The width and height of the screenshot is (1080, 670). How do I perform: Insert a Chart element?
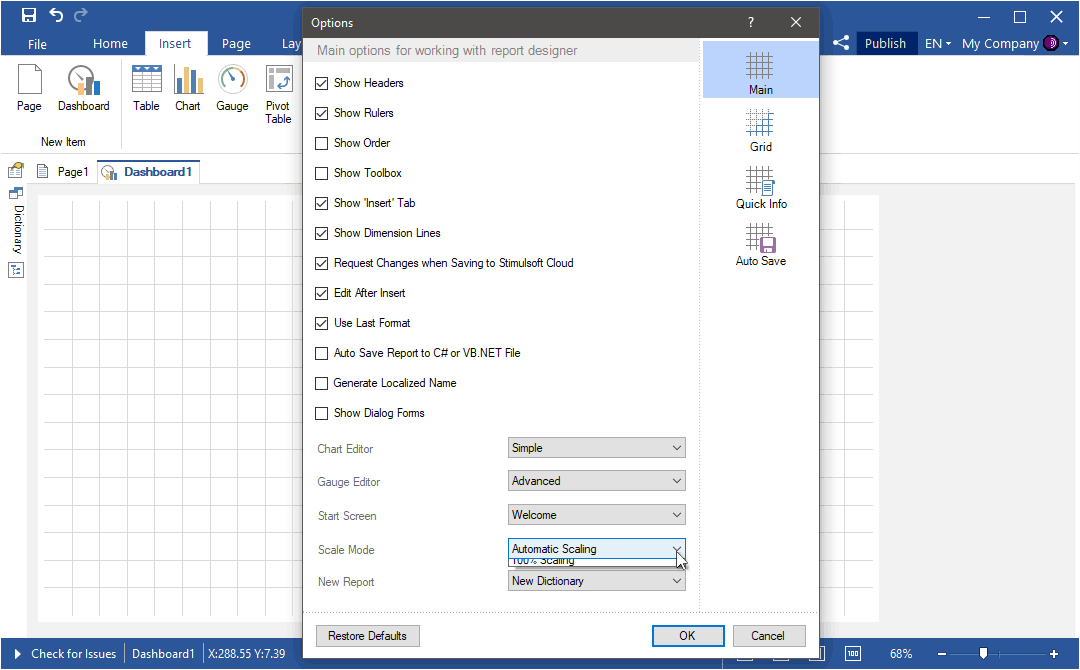point(187,88)
